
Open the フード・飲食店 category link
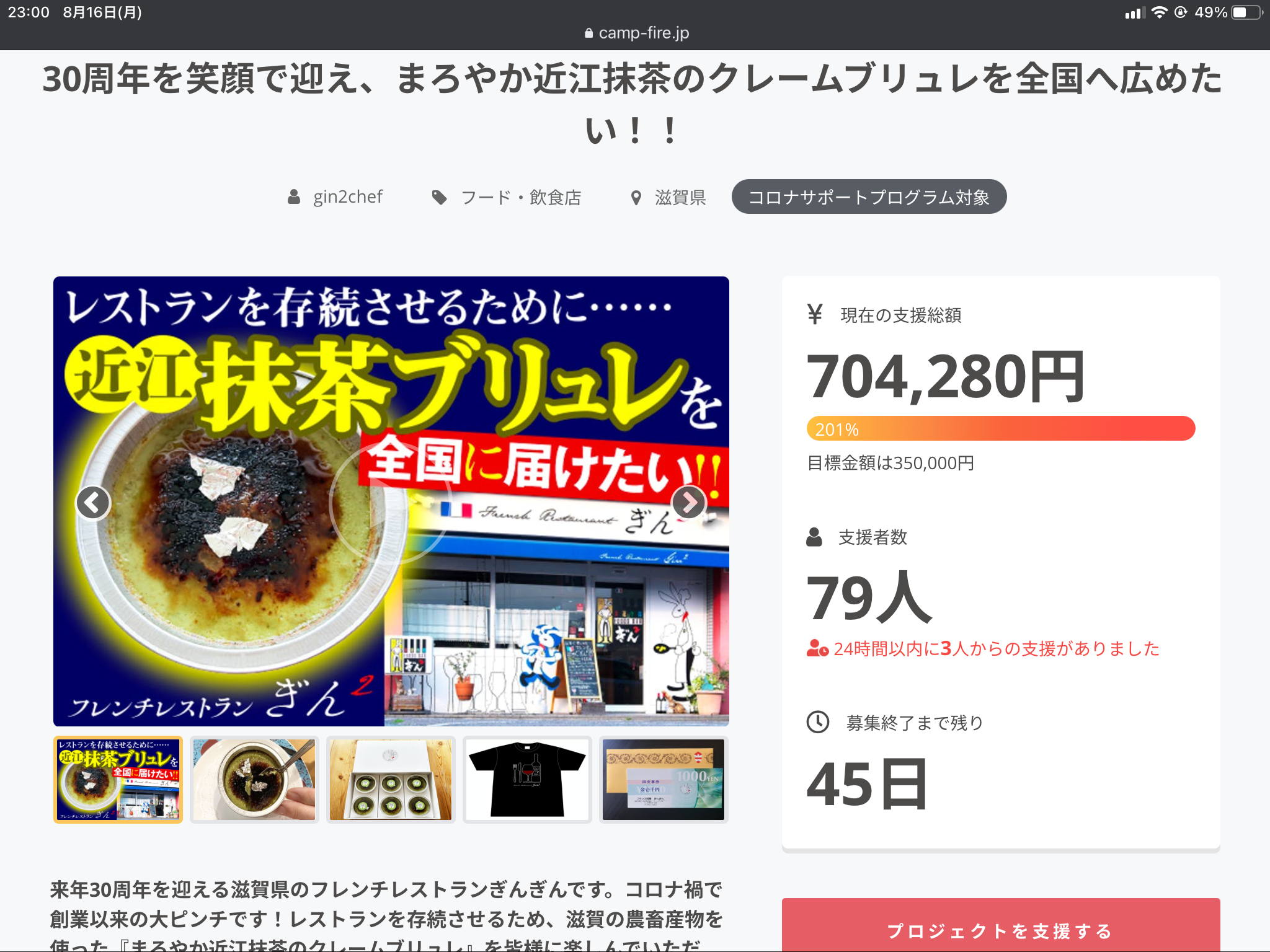(x=521, y=197)
